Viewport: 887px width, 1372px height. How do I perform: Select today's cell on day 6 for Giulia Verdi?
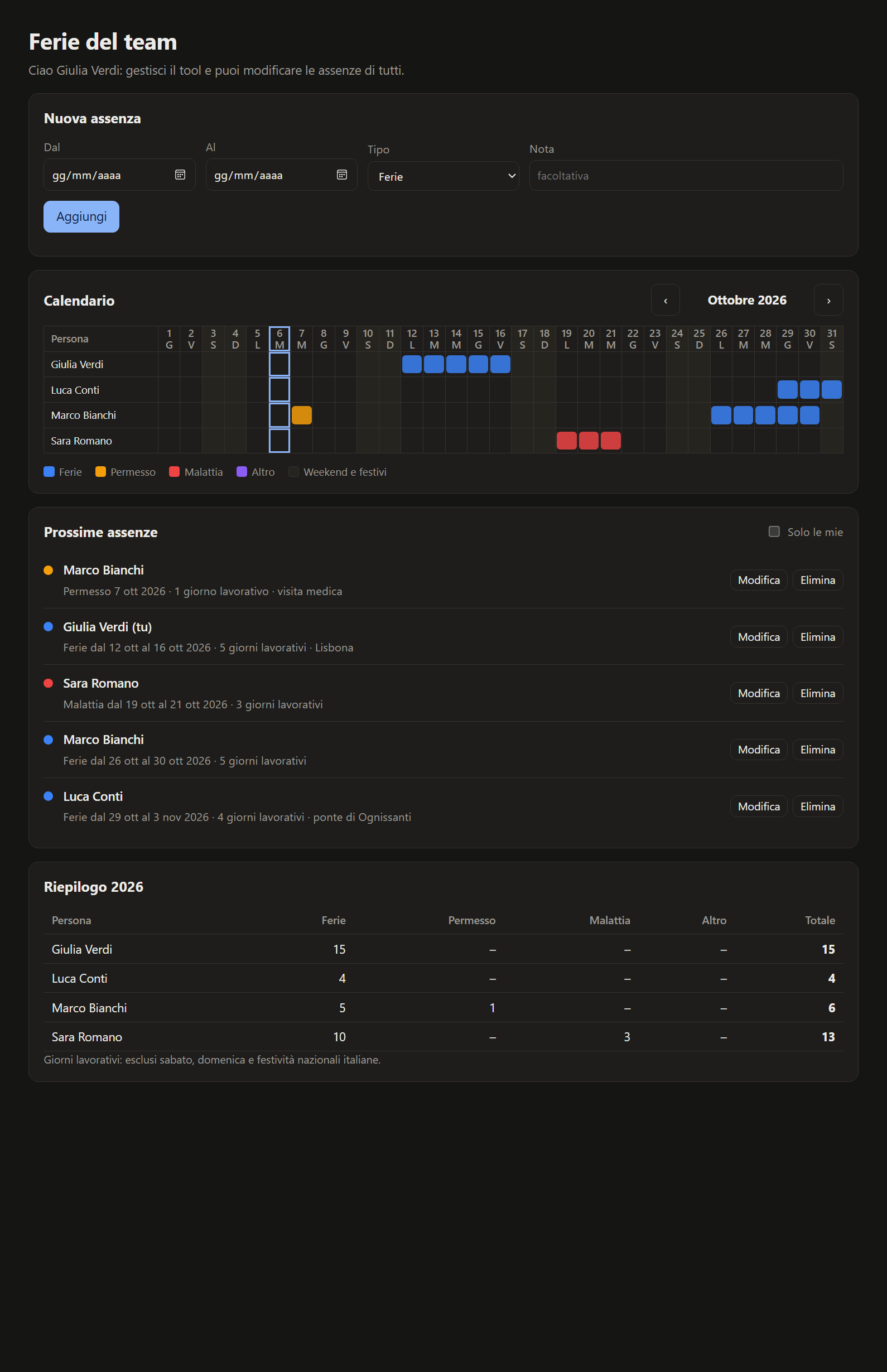coord(279,364)
